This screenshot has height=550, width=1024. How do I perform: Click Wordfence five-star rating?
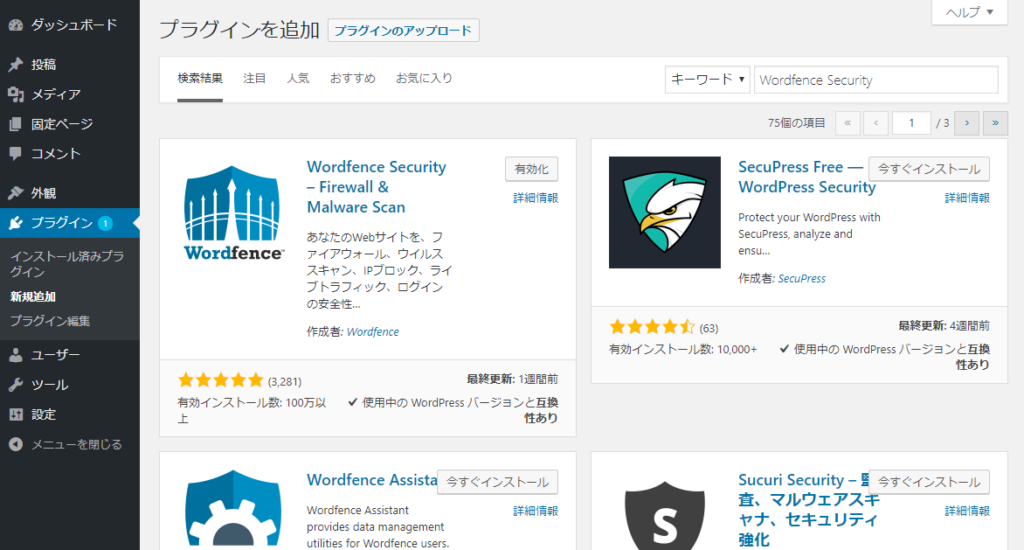pyautogui.click(x=221, y=380)
